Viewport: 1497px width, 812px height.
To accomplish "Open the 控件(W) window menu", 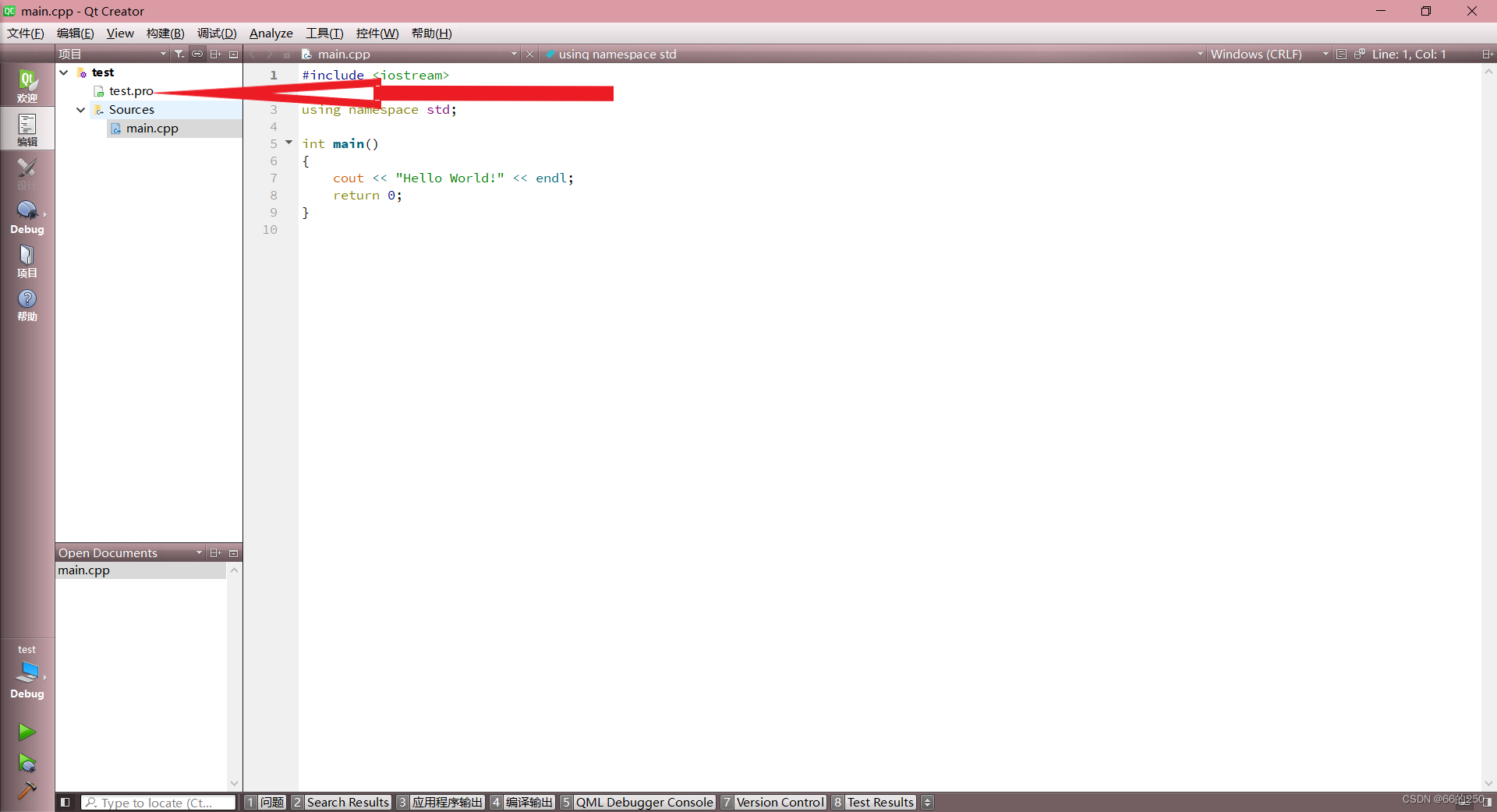I will (377, 33).
